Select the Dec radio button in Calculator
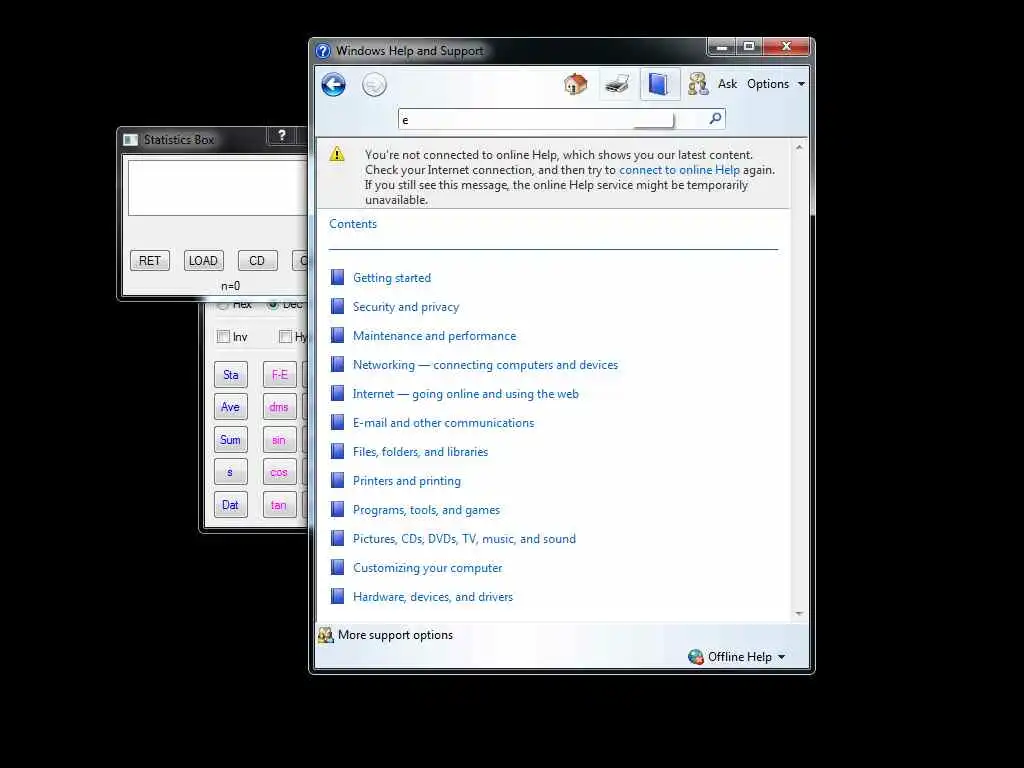Image resolution: width=1024 pixels, height=768 pixels. (x=273, y=305)
